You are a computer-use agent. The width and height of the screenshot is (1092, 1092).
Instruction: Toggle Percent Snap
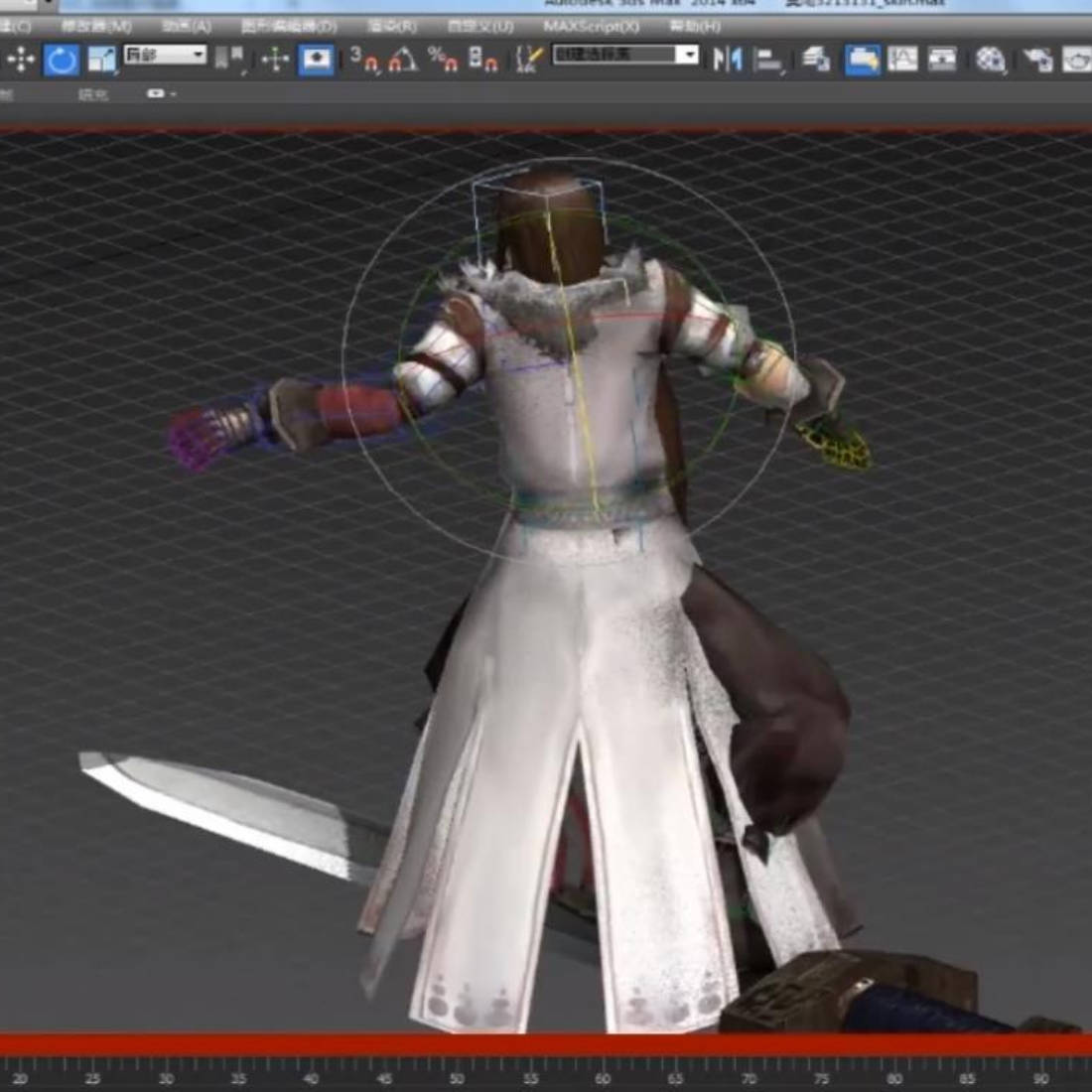tap(443, 60)
